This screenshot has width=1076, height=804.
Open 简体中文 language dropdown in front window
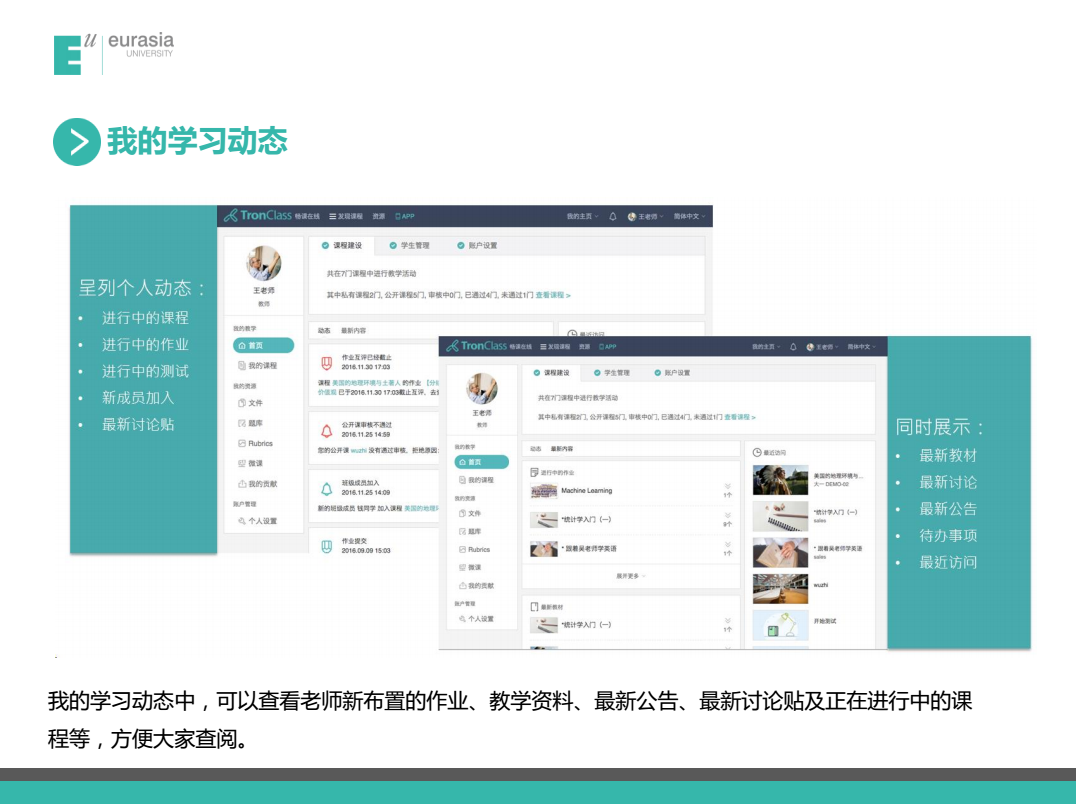[x=862, y=347]
